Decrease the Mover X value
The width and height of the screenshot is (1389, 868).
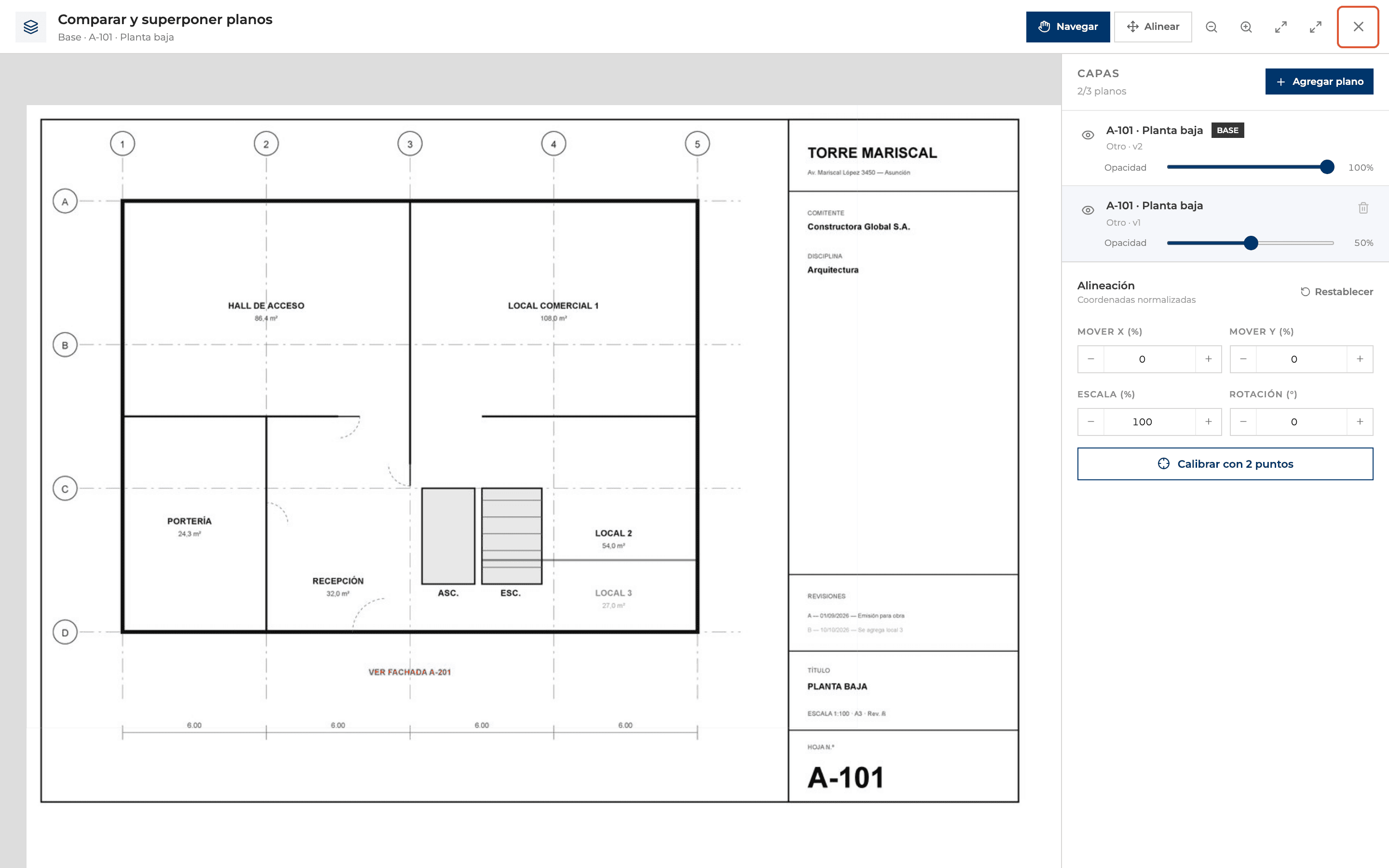pyautogui.click(x=1090, y=359)
